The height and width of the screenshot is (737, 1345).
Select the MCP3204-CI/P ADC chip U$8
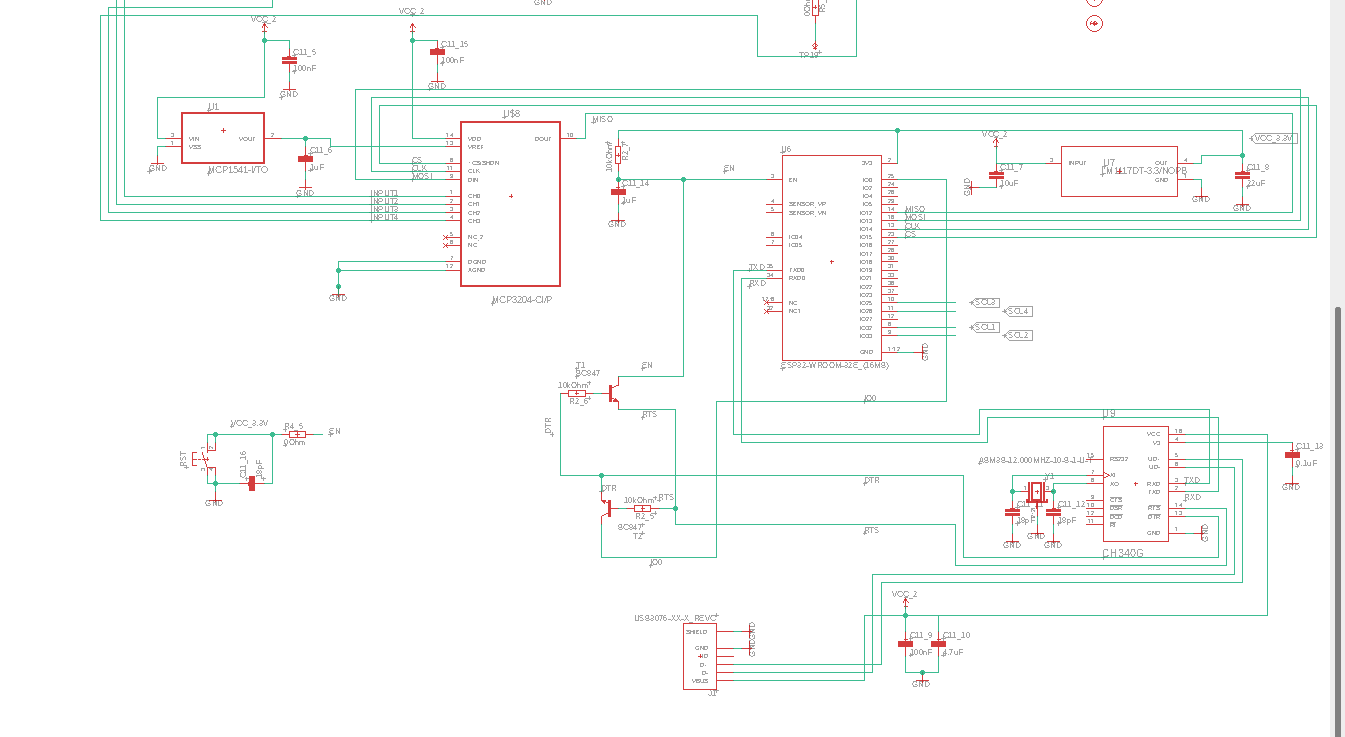[510, 204]
